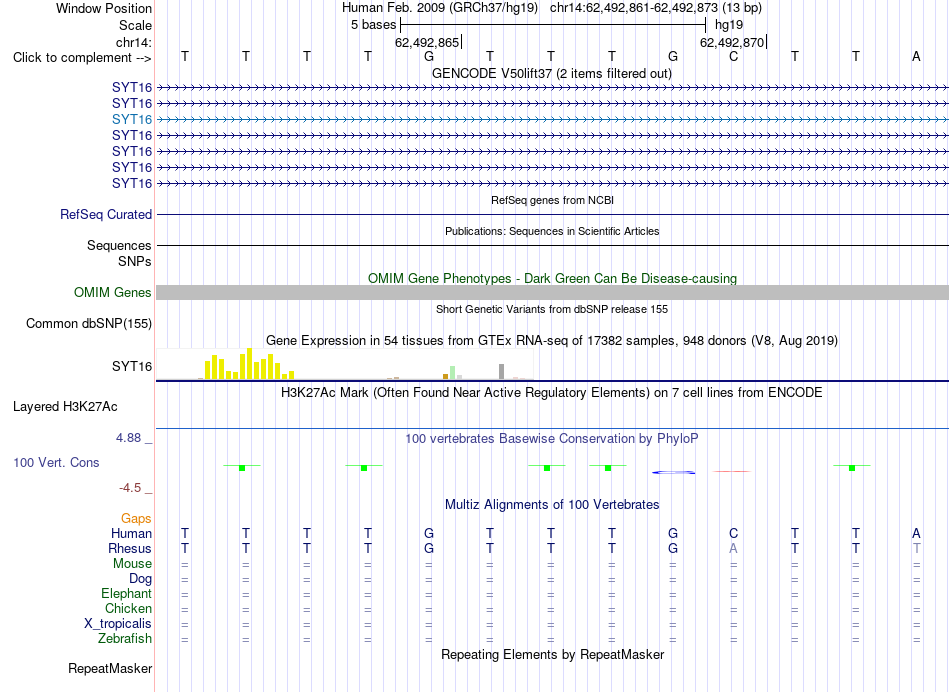
Task: Click the Zebrafish species label
Action: 125,639
